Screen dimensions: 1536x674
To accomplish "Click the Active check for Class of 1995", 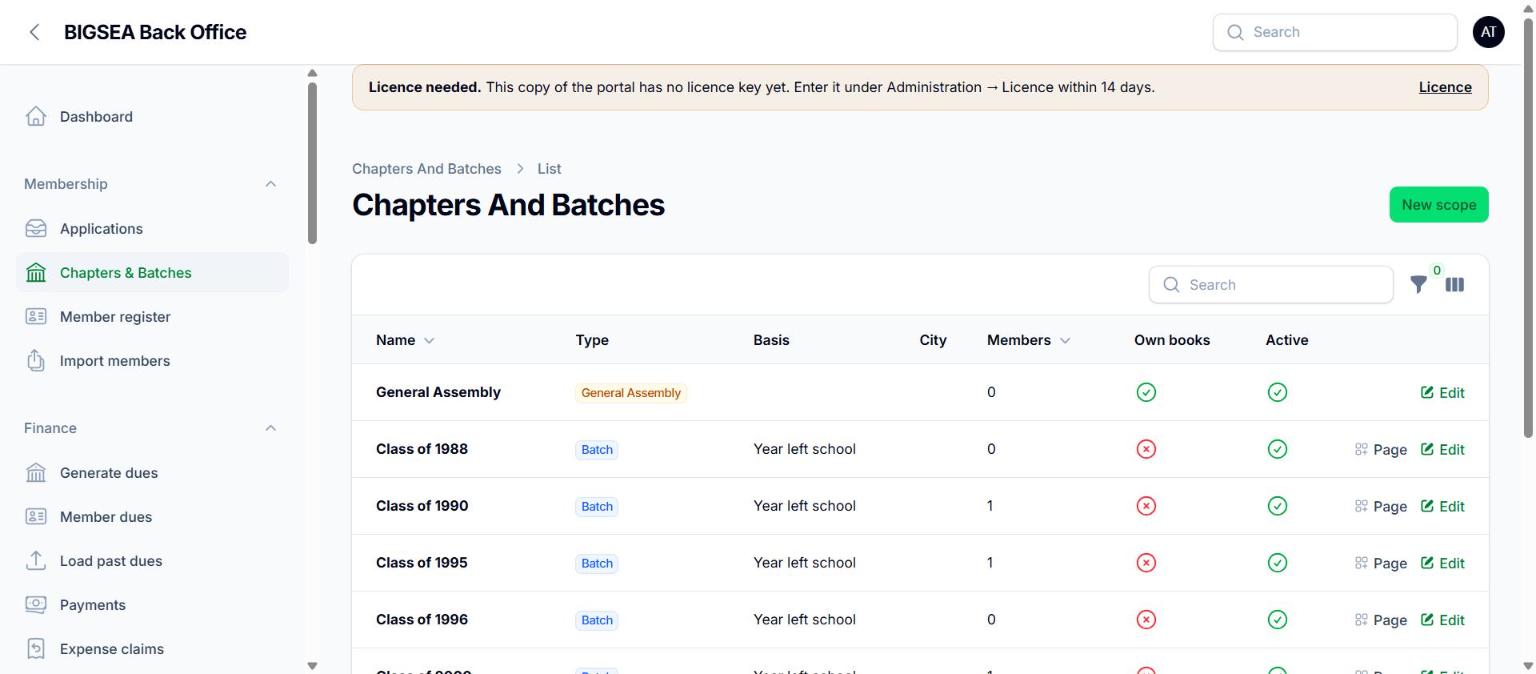I will pos(1277,564).
